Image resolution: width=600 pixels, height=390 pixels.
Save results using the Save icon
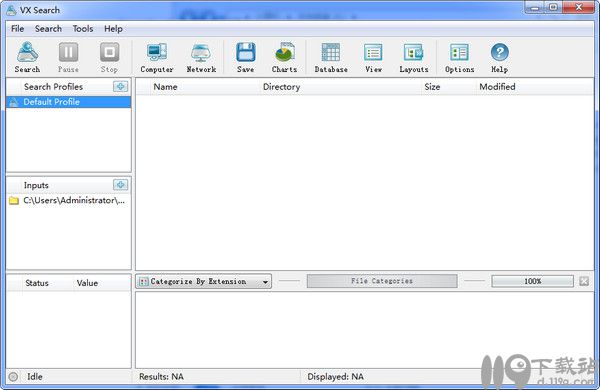[245, 57]
